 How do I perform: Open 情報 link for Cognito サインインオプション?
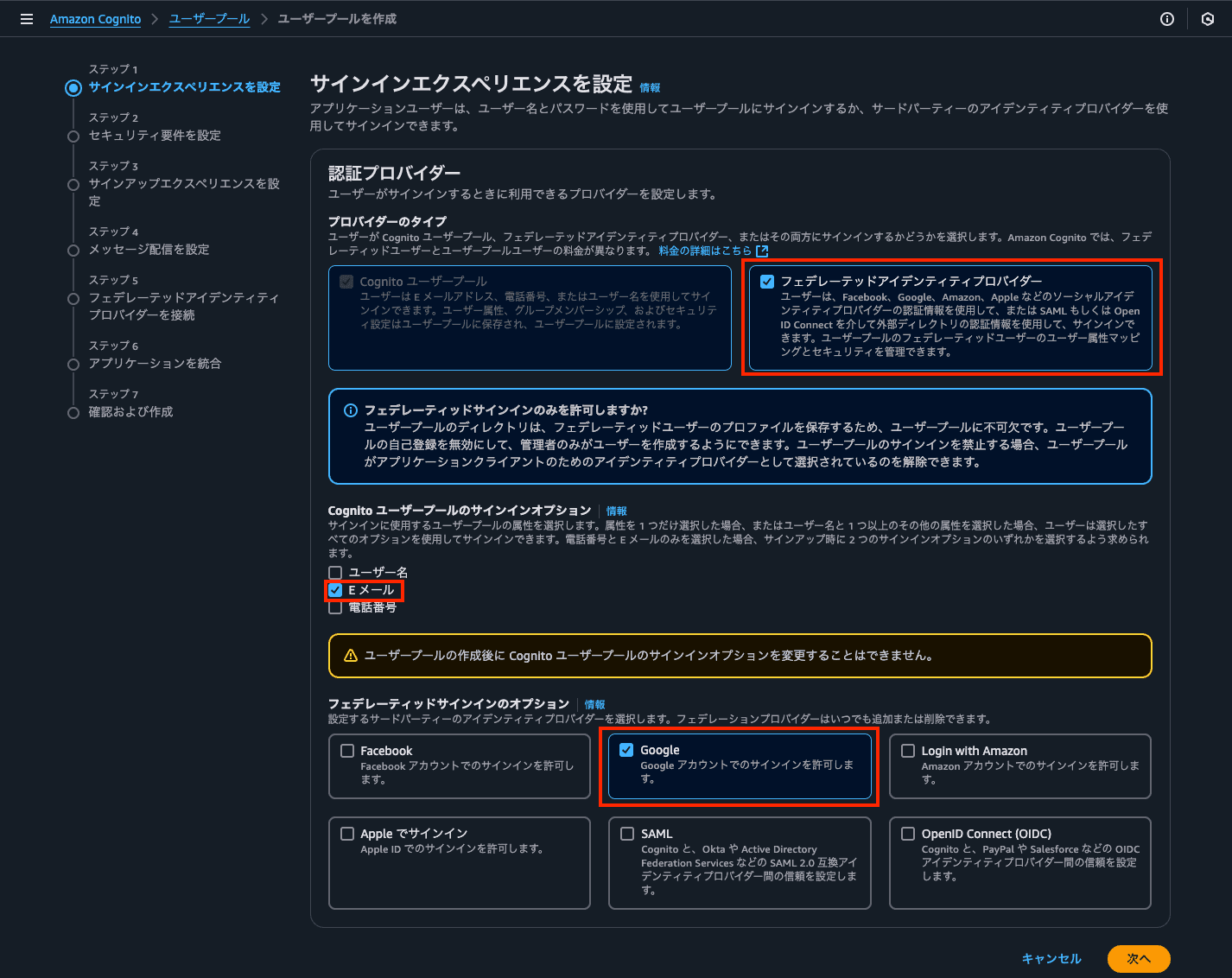pyautogui.click(x=616, y=511)
